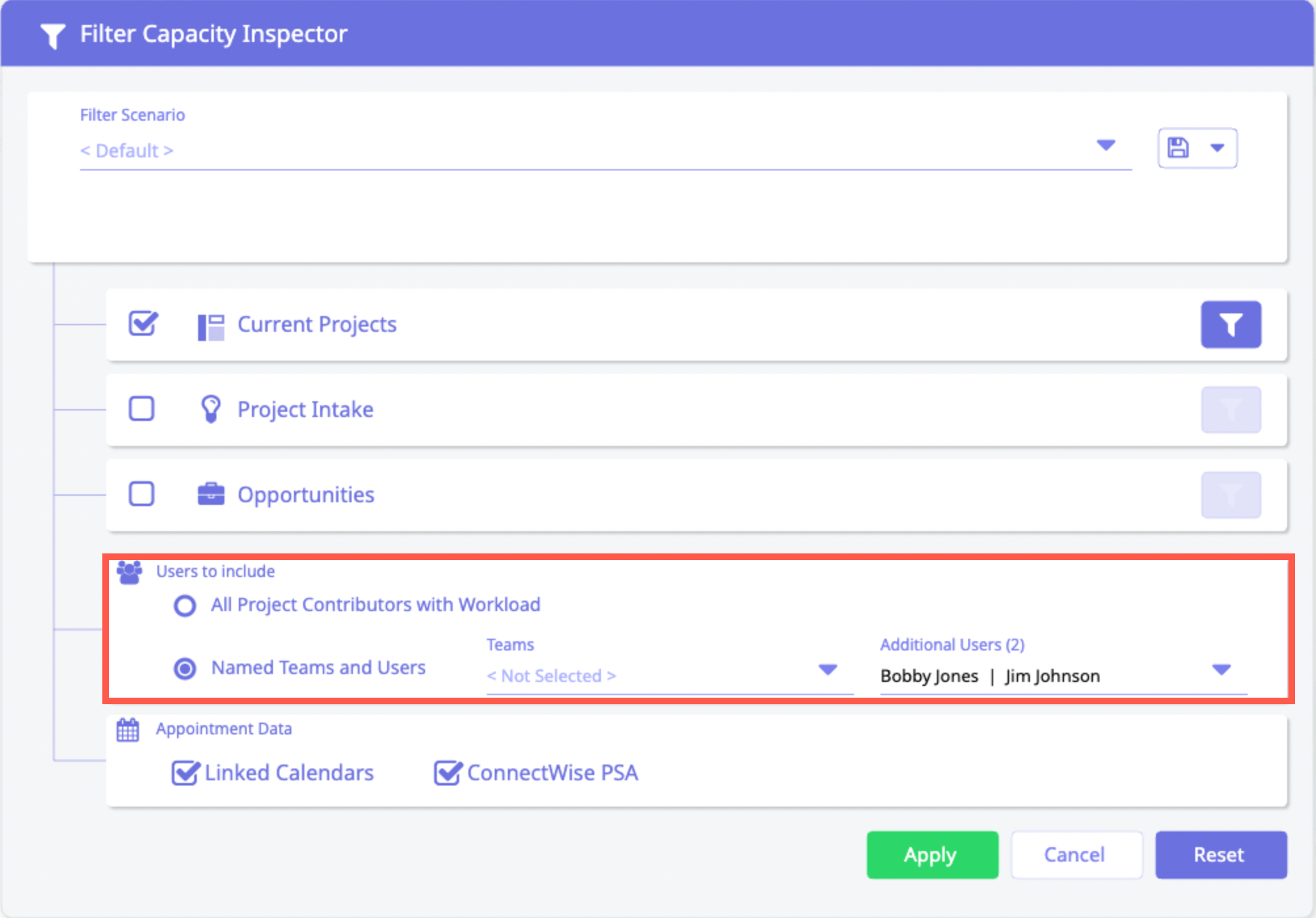Click the Opportunities briefcase icon
Screen dimensions: 1316x918
[x=211, y=494]
